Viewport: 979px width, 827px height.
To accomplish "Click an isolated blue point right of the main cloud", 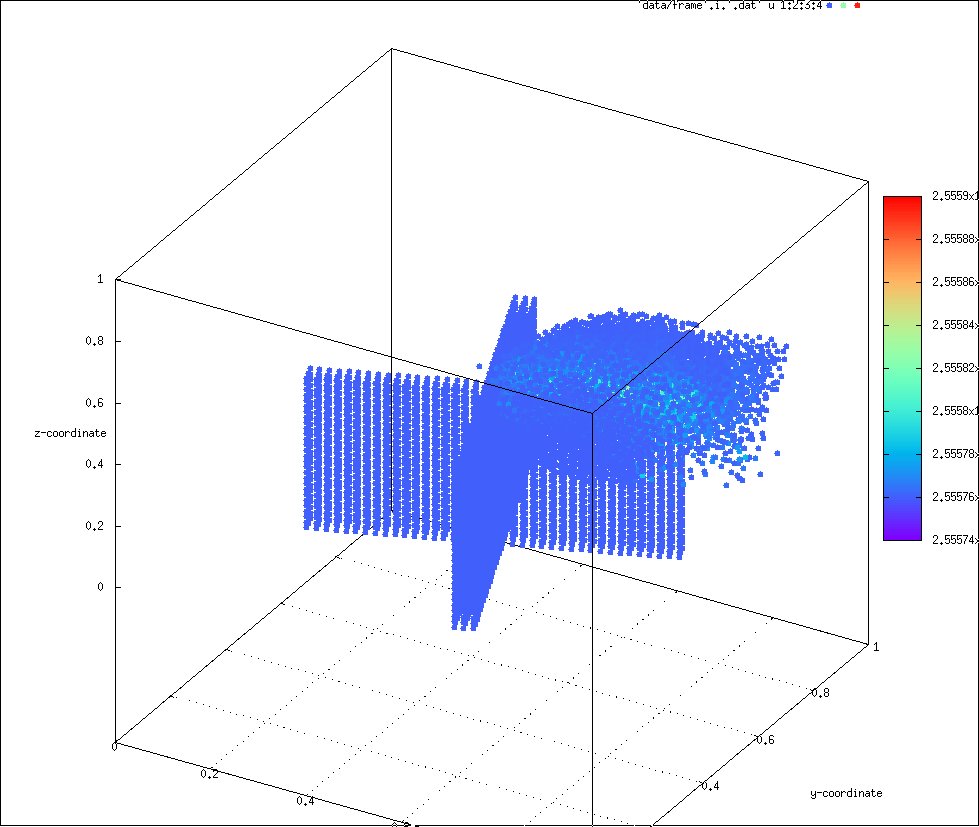I will [779, 452].
